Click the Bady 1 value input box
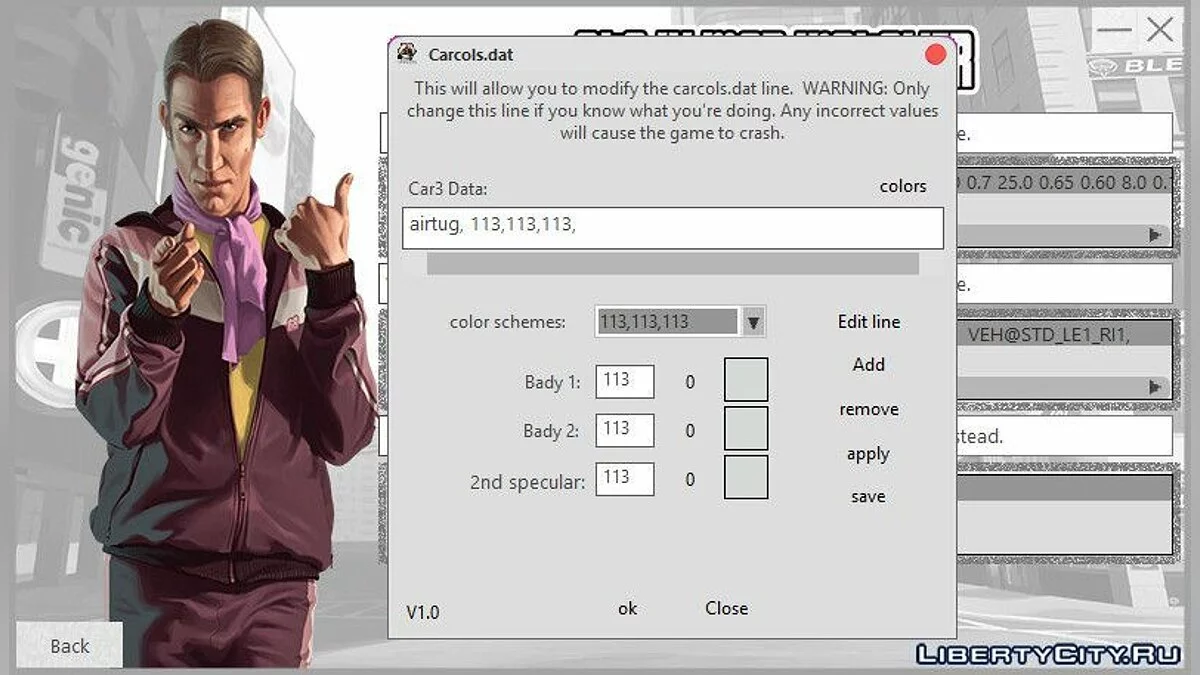1200x675 pixels. tap(625, 381)
